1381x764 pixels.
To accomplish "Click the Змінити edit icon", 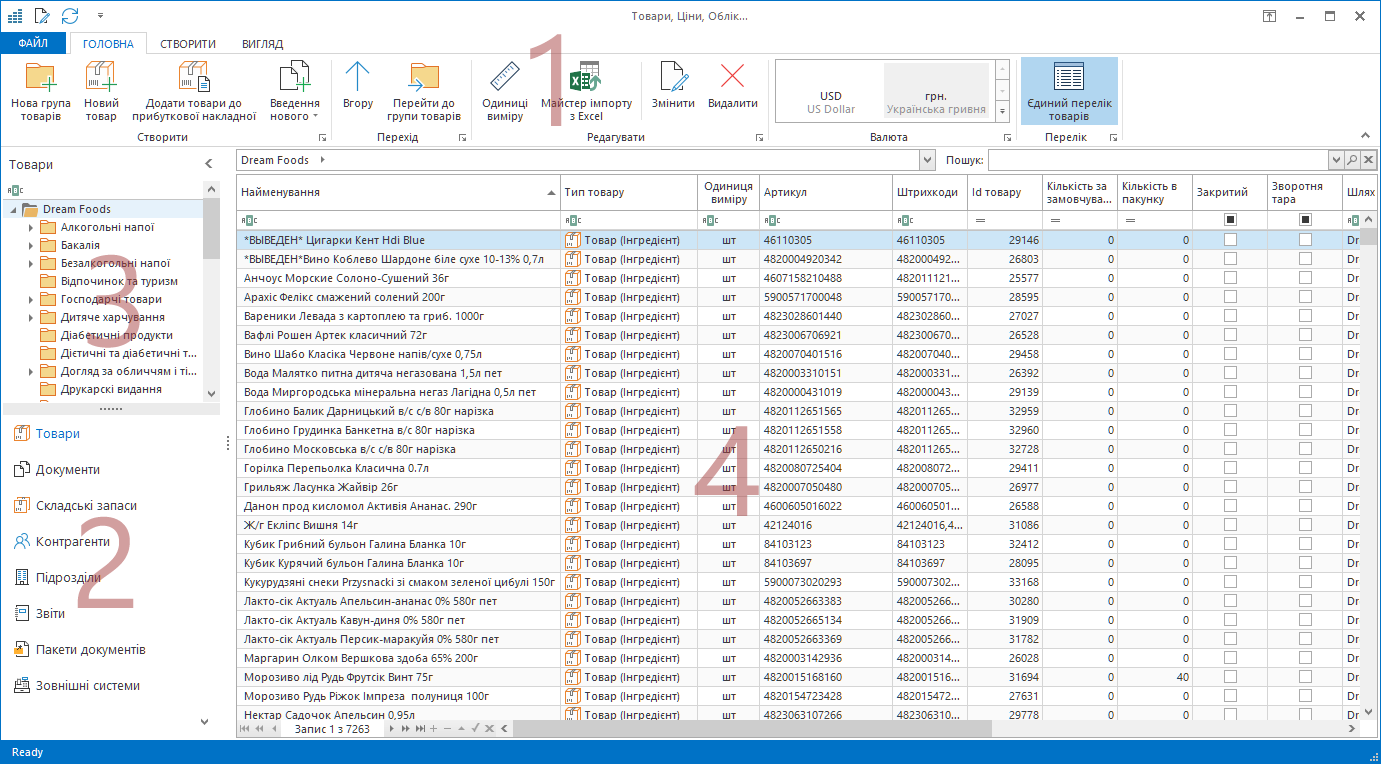I will pyautogui.click(x=673, y=78).
